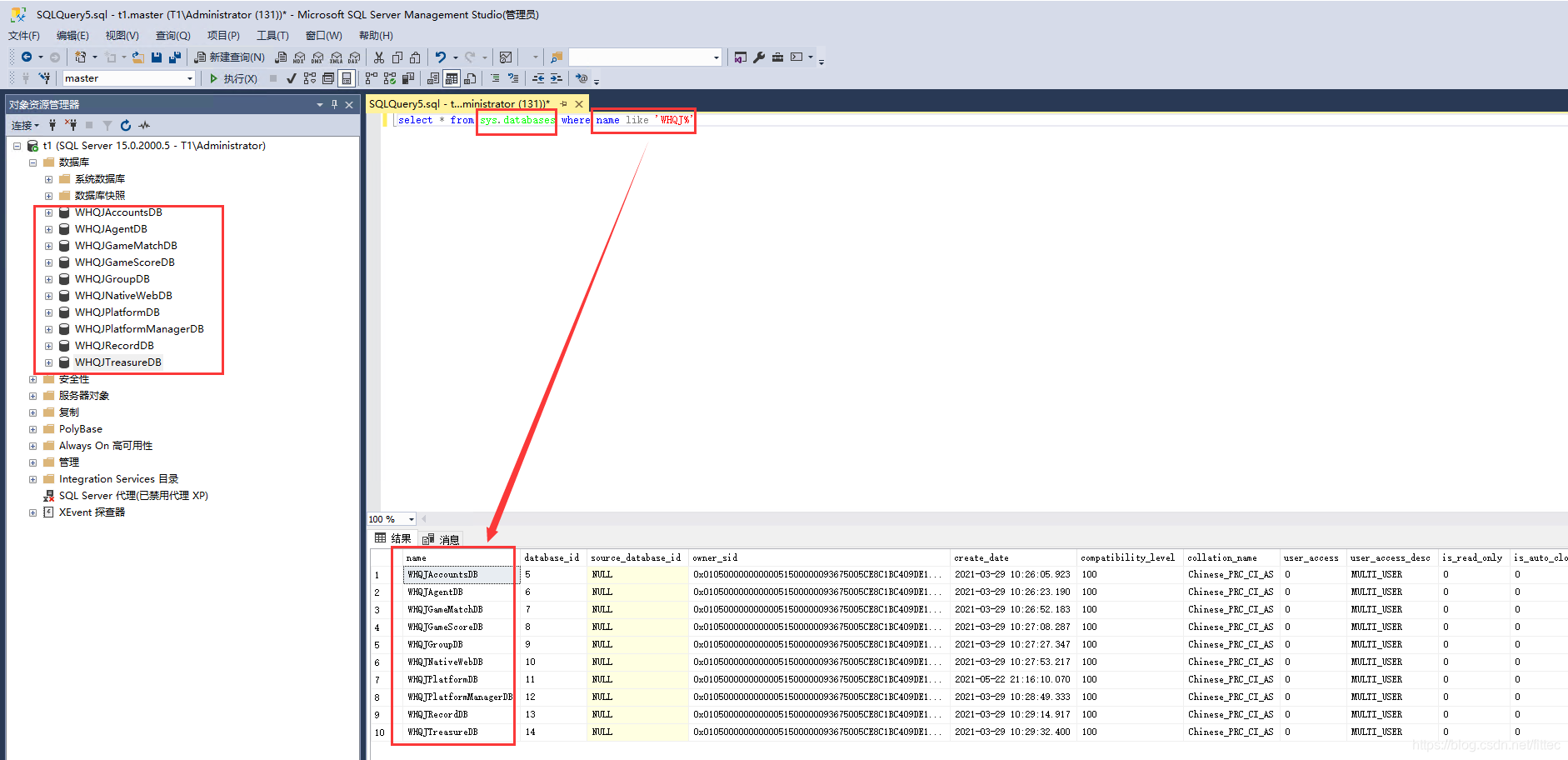Click the Cut scissors icon
This screenshot has height=760, width=1568.
[x=379, y=57]
